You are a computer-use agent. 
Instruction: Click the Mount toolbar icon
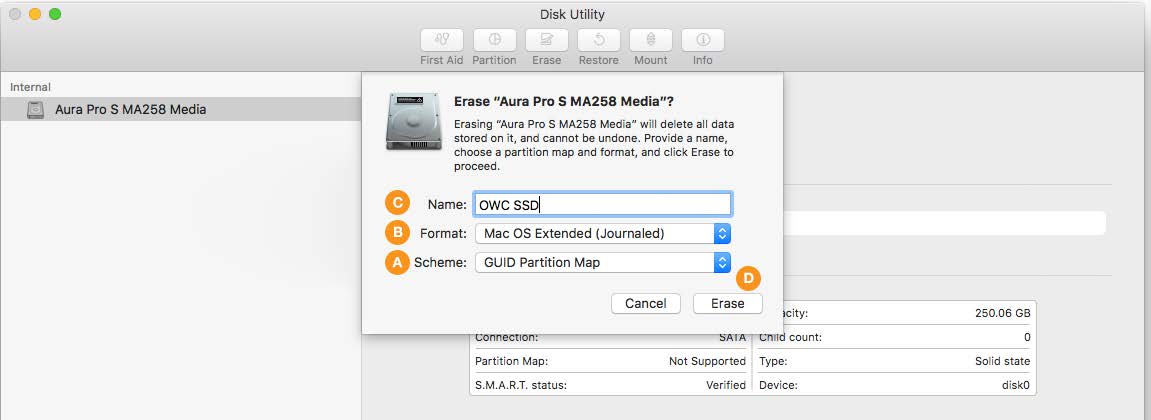(650, 40)
